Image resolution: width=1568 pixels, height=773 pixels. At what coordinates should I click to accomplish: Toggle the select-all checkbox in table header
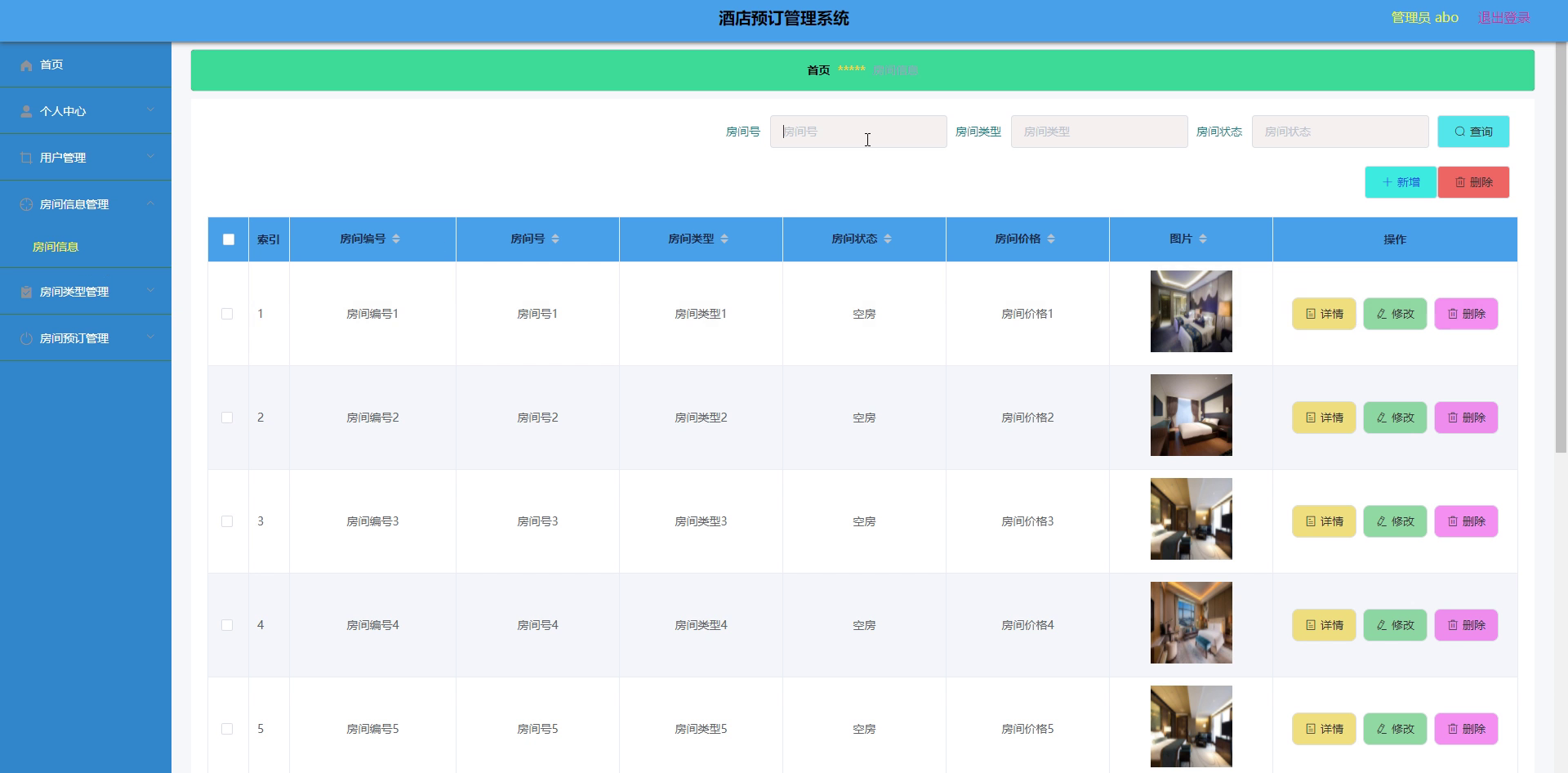(x=229, y=239)
